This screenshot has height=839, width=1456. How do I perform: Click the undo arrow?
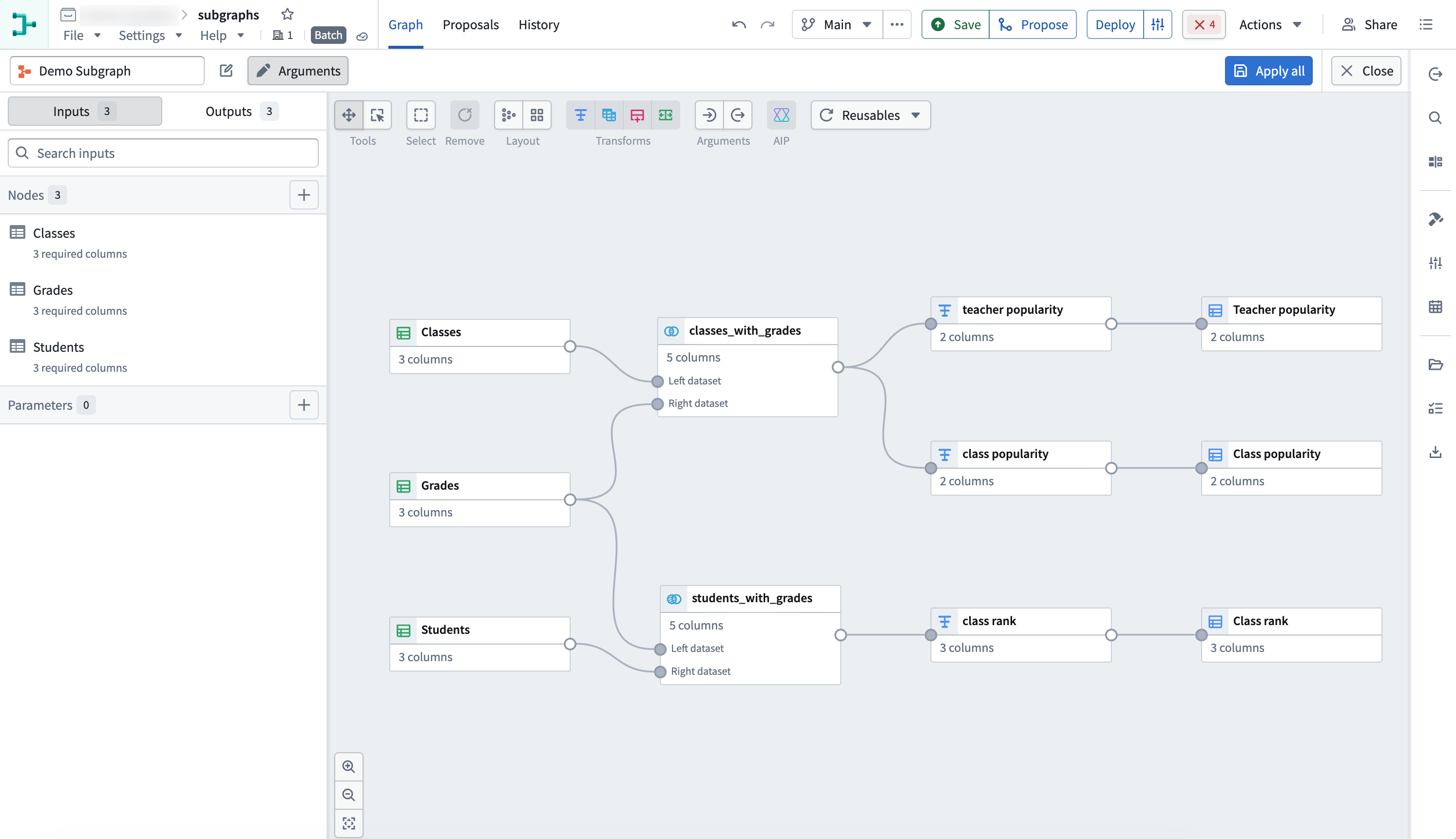739,25
